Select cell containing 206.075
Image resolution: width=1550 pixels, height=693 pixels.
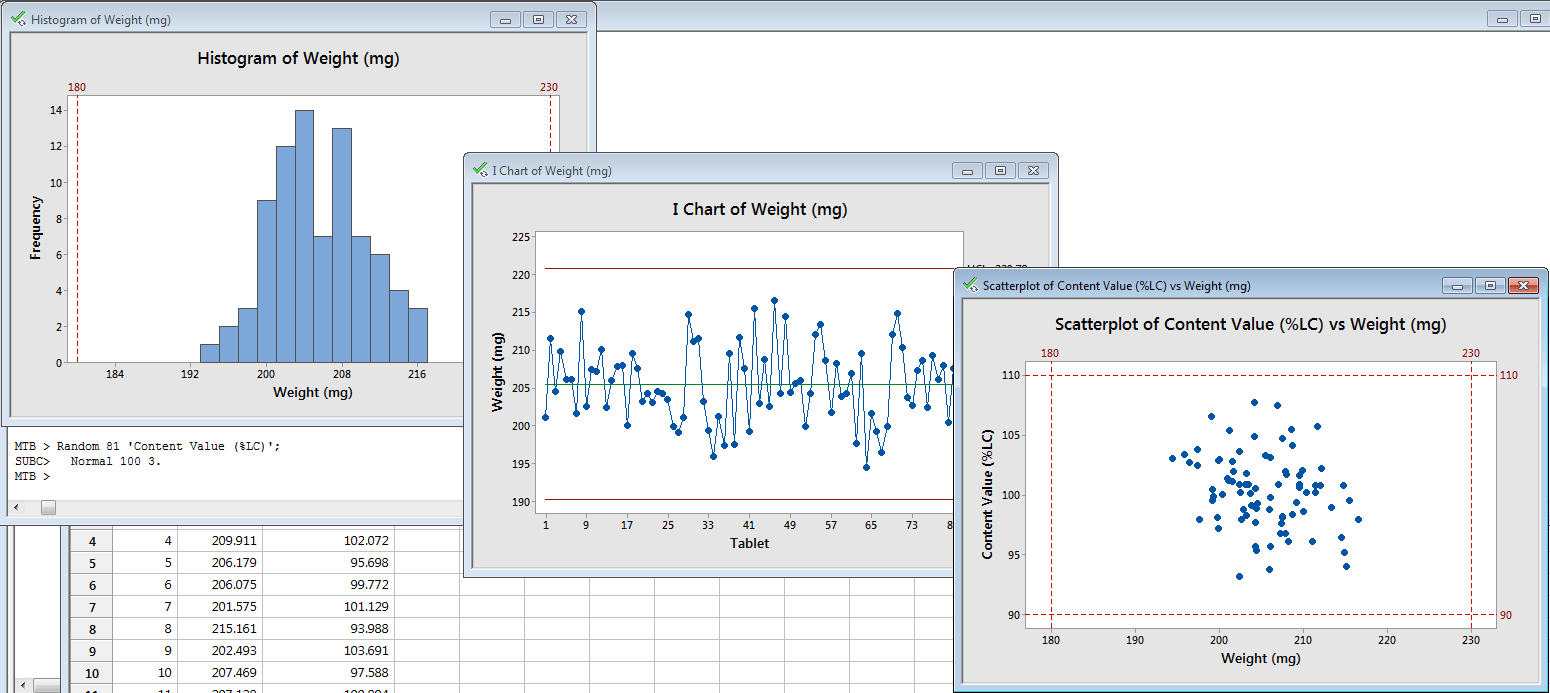click(x=220, y=585)
